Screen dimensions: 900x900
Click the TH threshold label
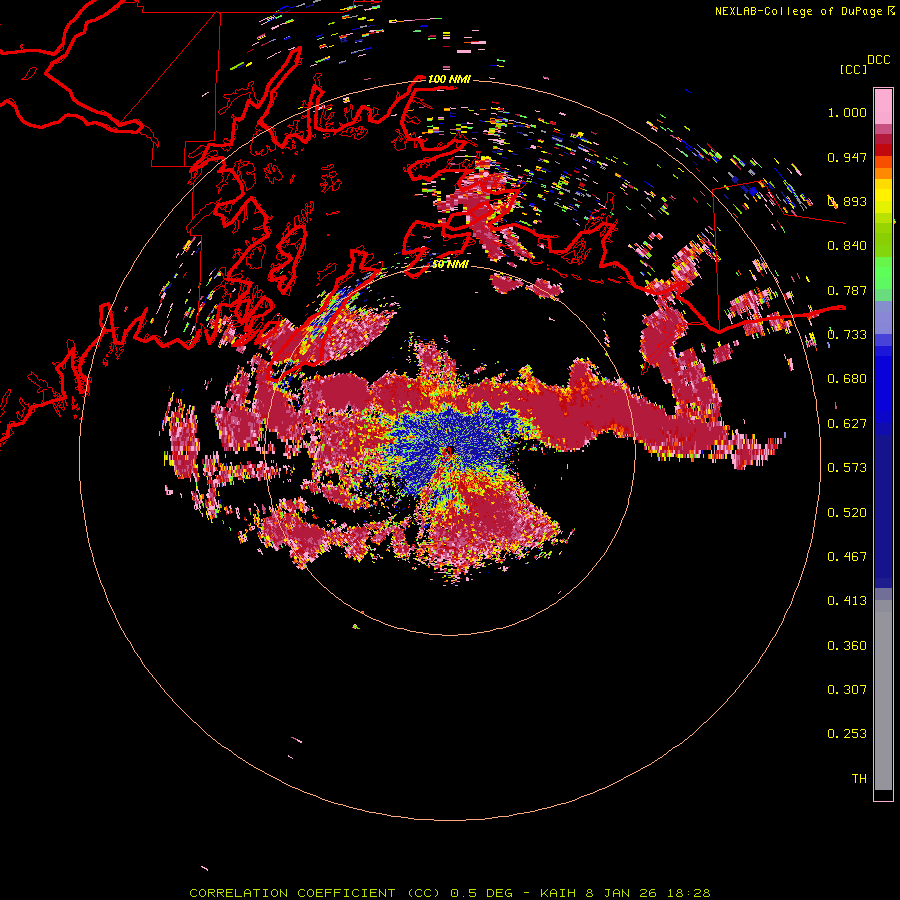click(859, 779)
